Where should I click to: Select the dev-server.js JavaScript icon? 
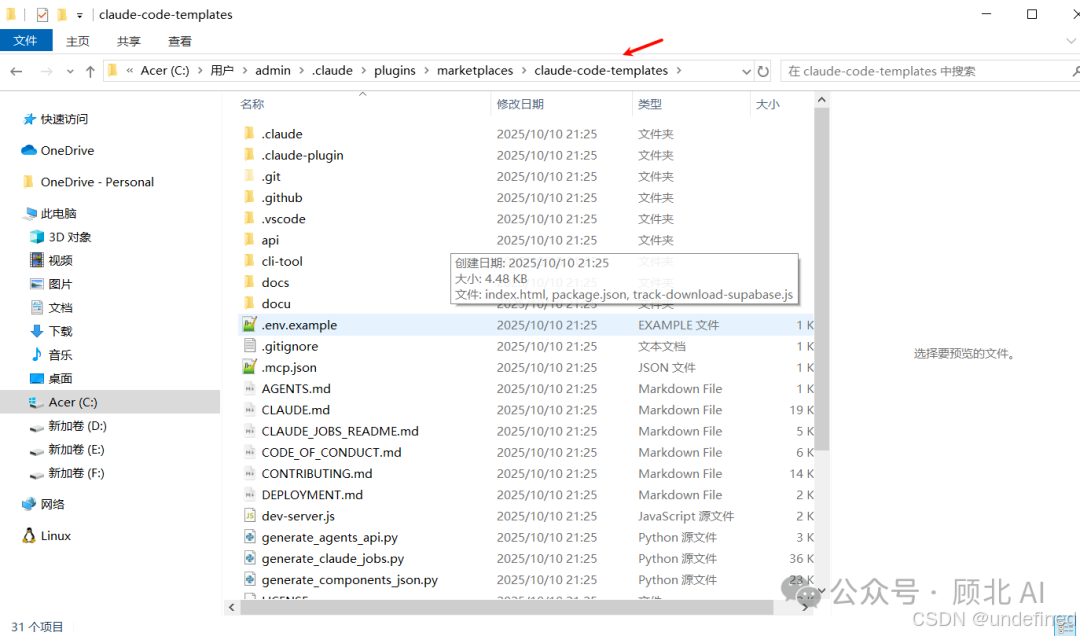coord(249,516)
